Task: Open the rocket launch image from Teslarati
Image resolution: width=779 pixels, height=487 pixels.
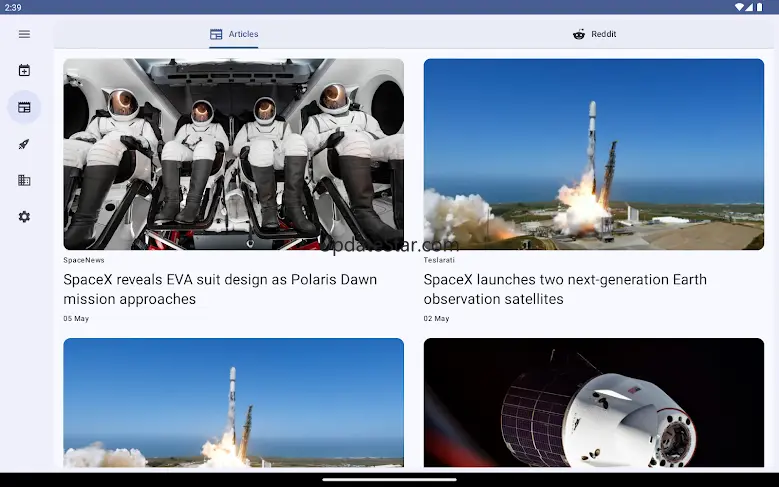Action: point(594,154)
